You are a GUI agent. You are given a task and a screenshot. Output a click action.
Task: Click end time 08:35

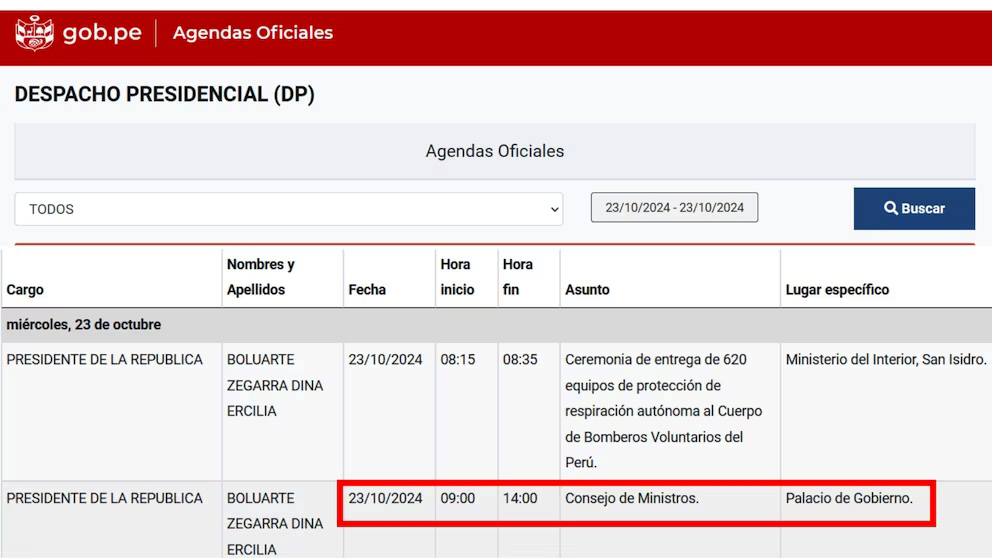point(520,359)
